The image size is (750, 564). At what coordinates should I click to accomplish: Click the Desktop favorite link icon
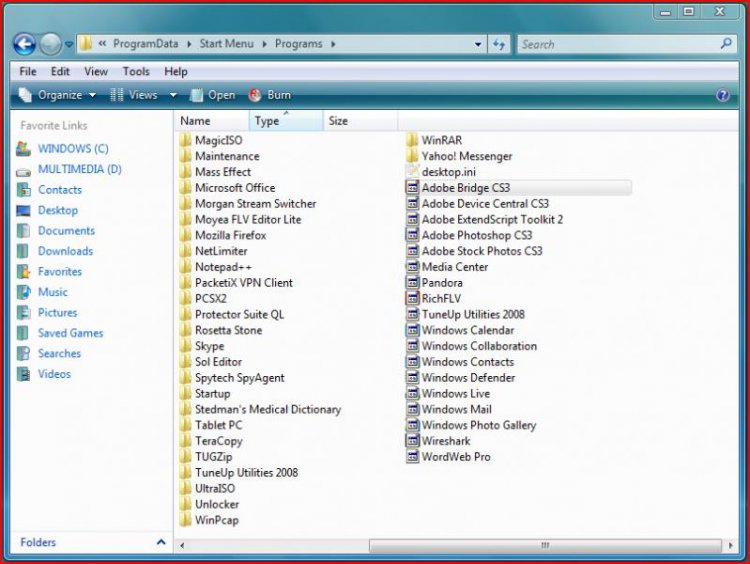[x=23, y=210]
